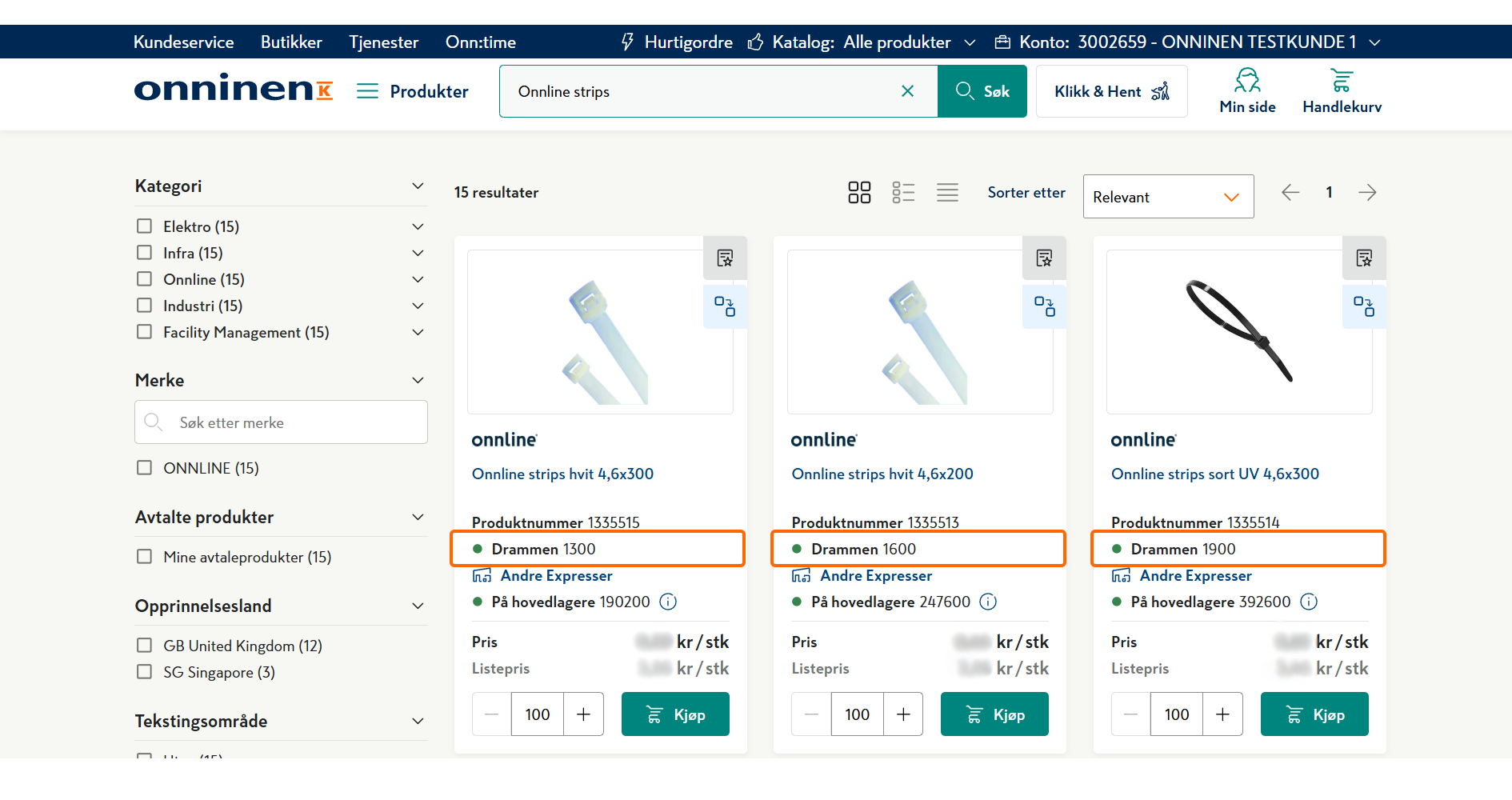Screen dimensions: 1512x800
Task: Open Onn:time in top menu
Action: (481, 42)
